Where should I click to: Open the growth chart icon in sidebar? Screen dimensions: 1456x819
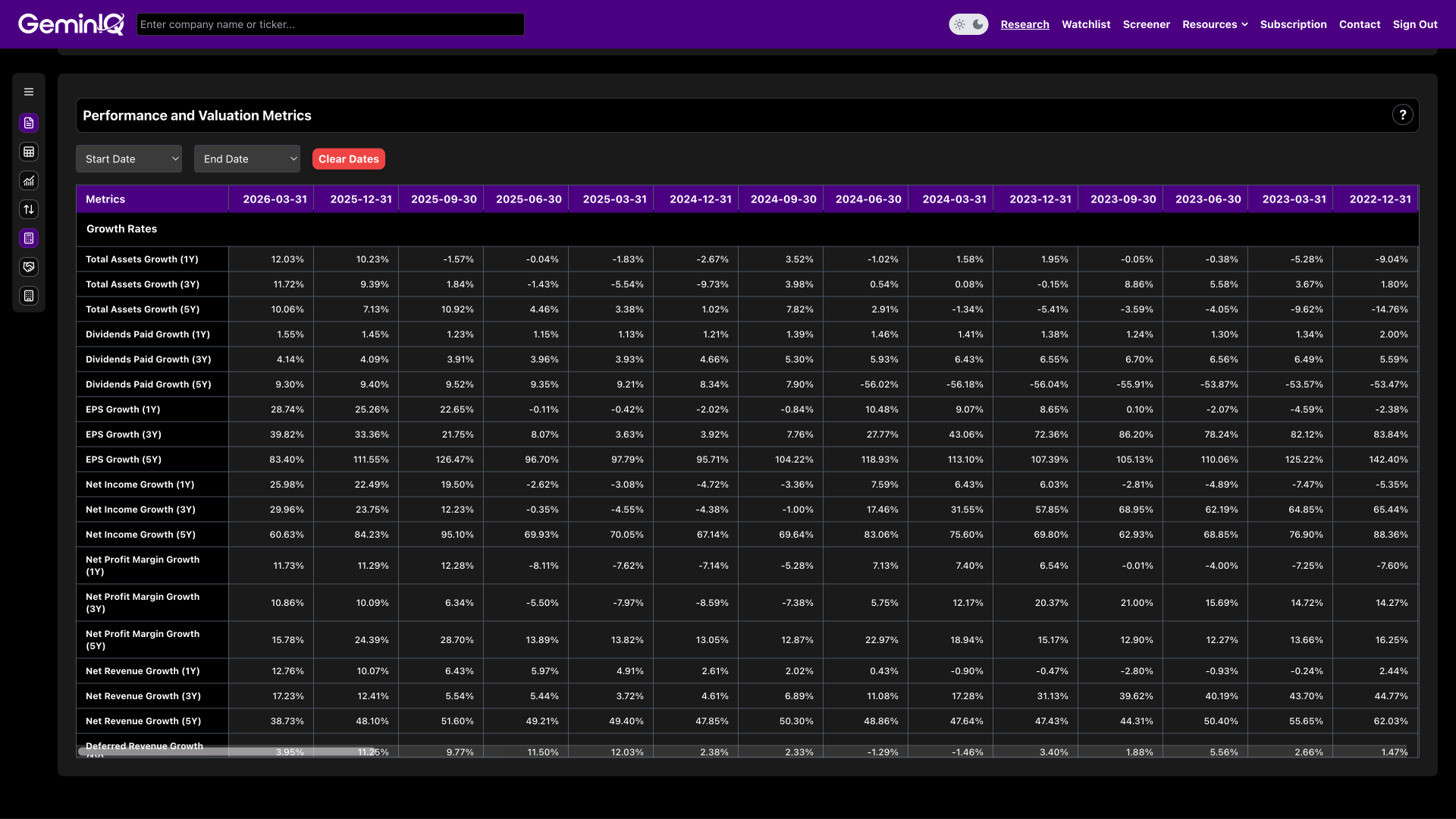point(29,180)
